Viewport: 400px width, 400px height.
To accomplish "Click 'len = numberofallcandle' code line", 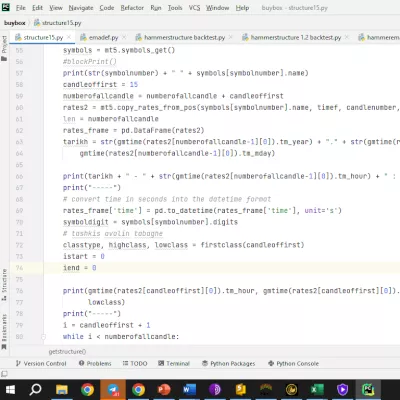I will [x=111, y=119].
